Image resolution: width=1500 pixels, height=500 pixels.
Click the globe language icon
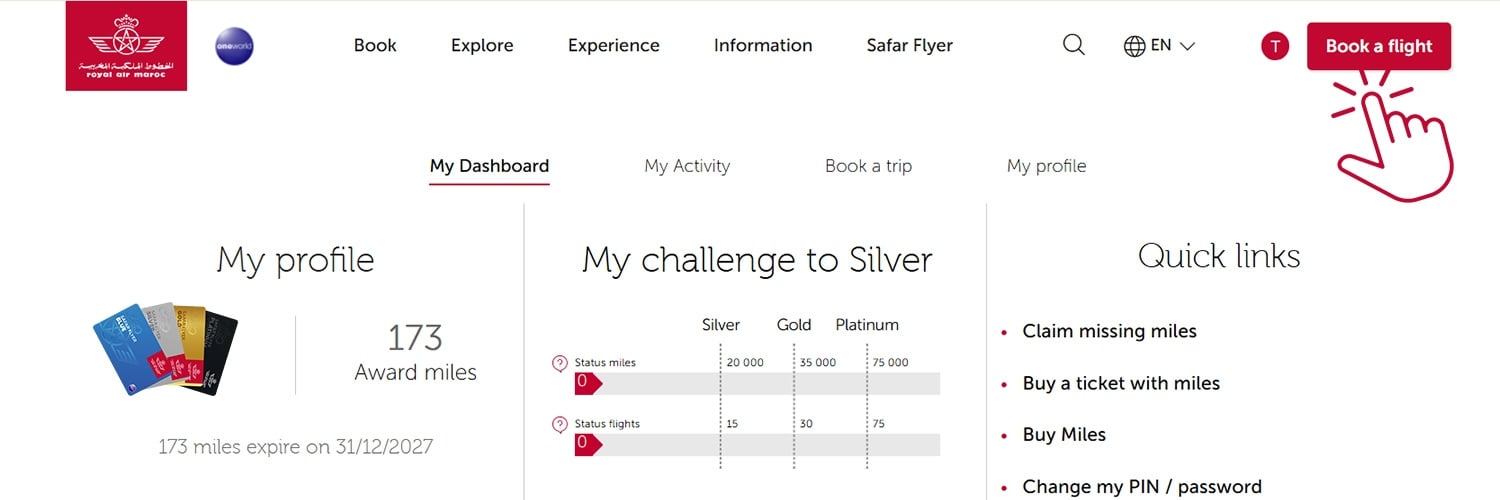[x=1134, y=46]
